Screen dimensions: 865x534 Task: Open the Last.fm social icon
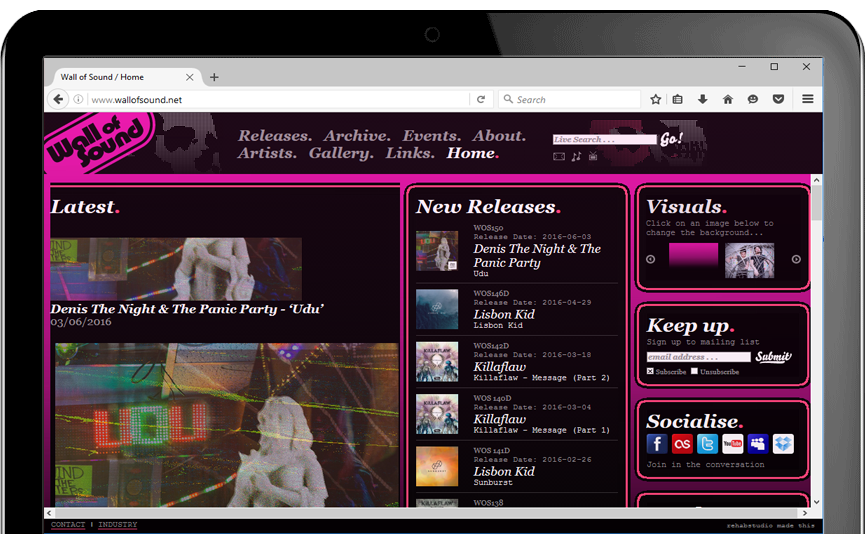pyautogui.click(x=682, y=444)
